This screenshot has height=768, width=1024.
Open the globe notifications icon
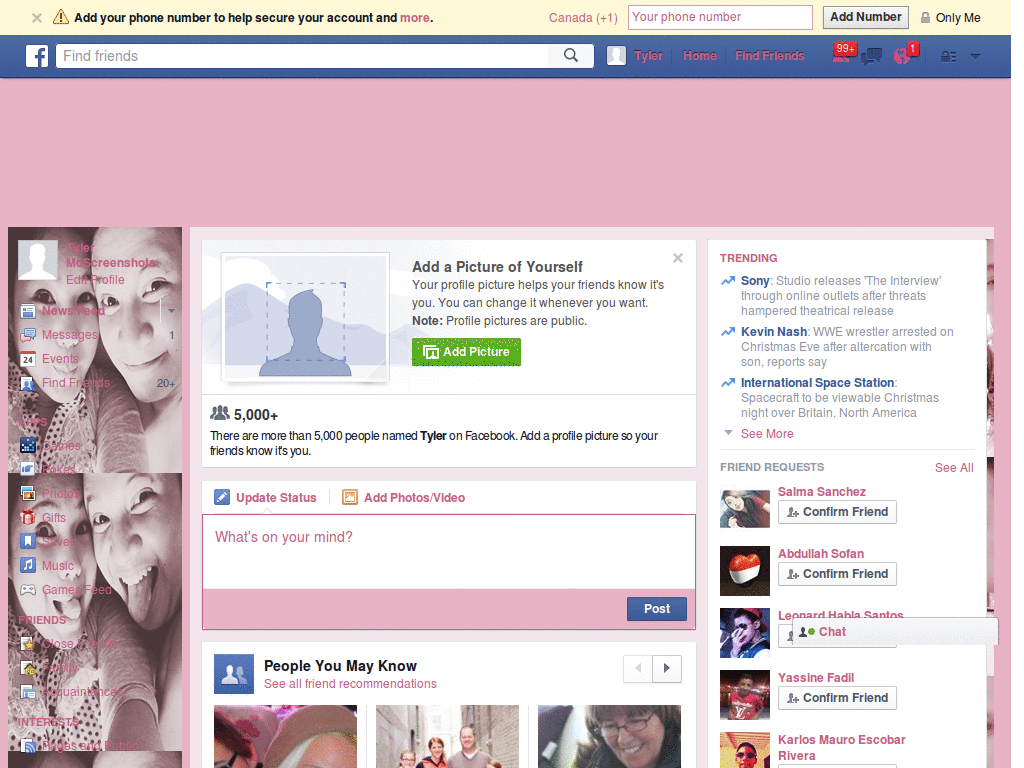[x=905, y=54]
